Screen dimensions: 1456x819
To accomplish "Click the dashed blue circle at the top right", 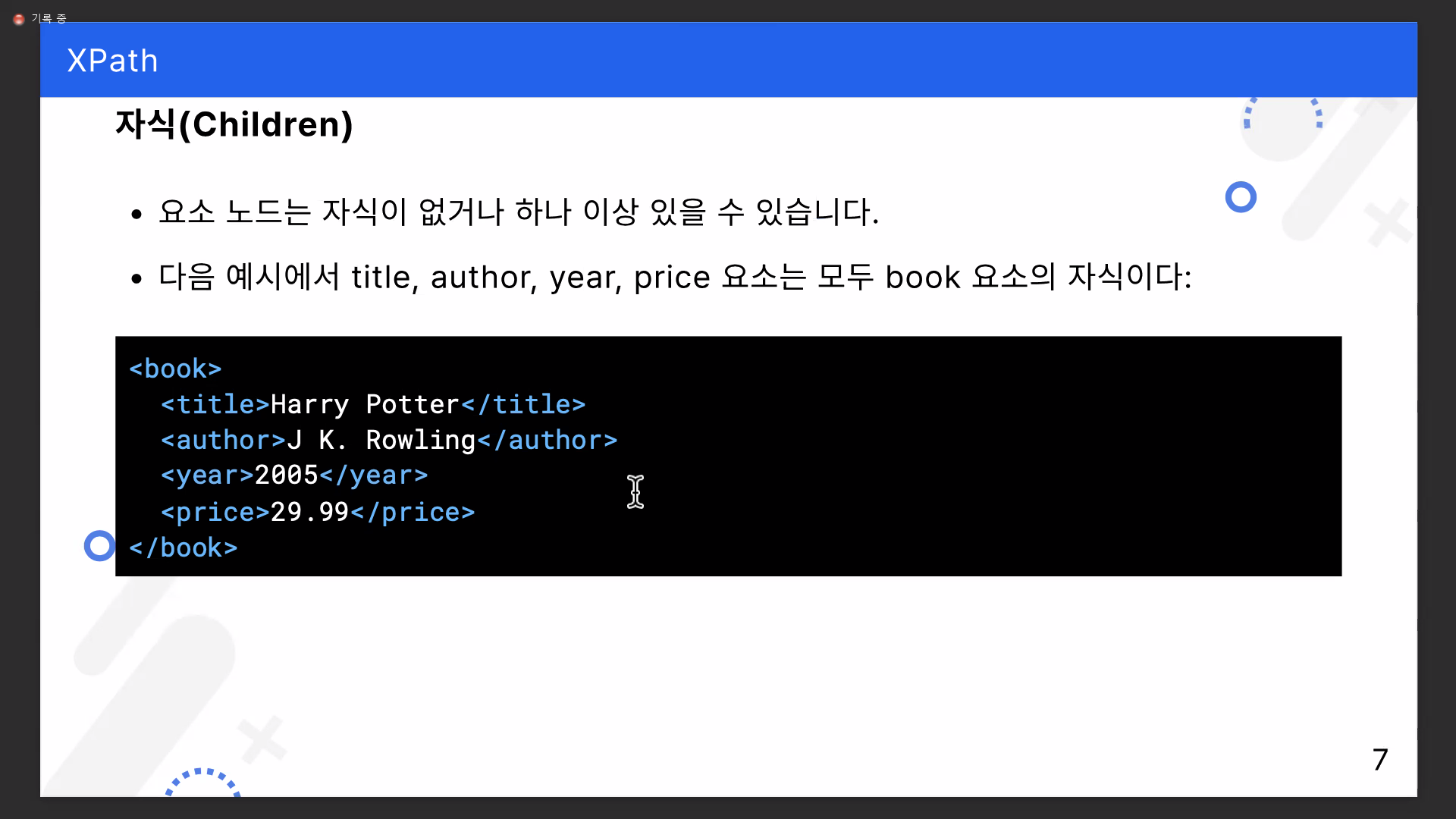I will (1282, 118).
